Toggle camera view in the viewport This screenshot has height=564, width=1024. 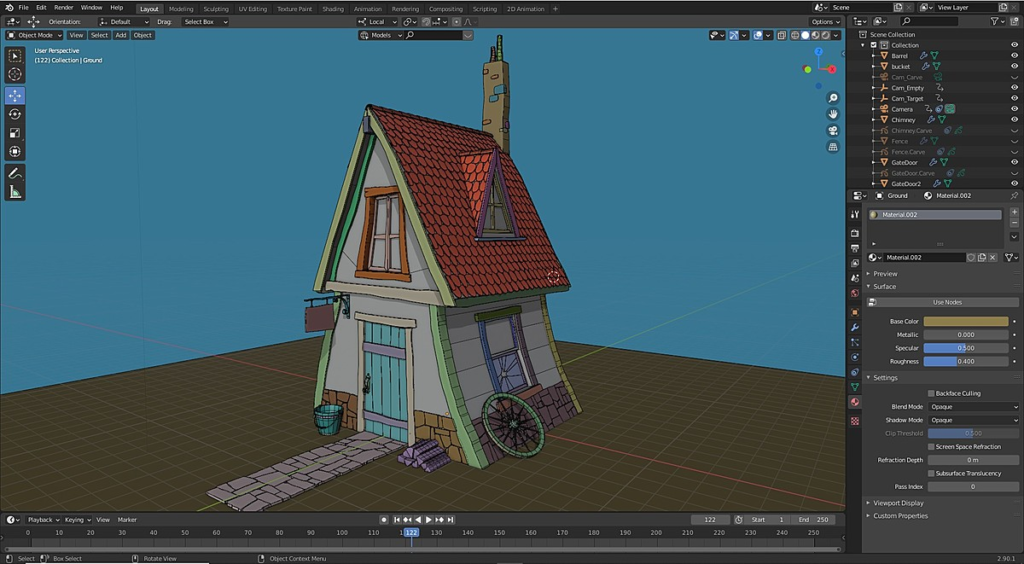click(x=833, y=131)
